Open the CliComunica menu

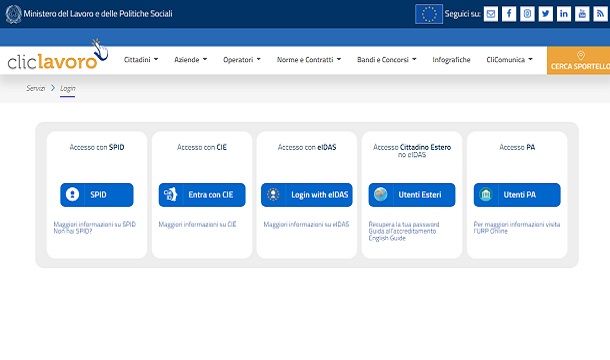click(x=509, y=60)
